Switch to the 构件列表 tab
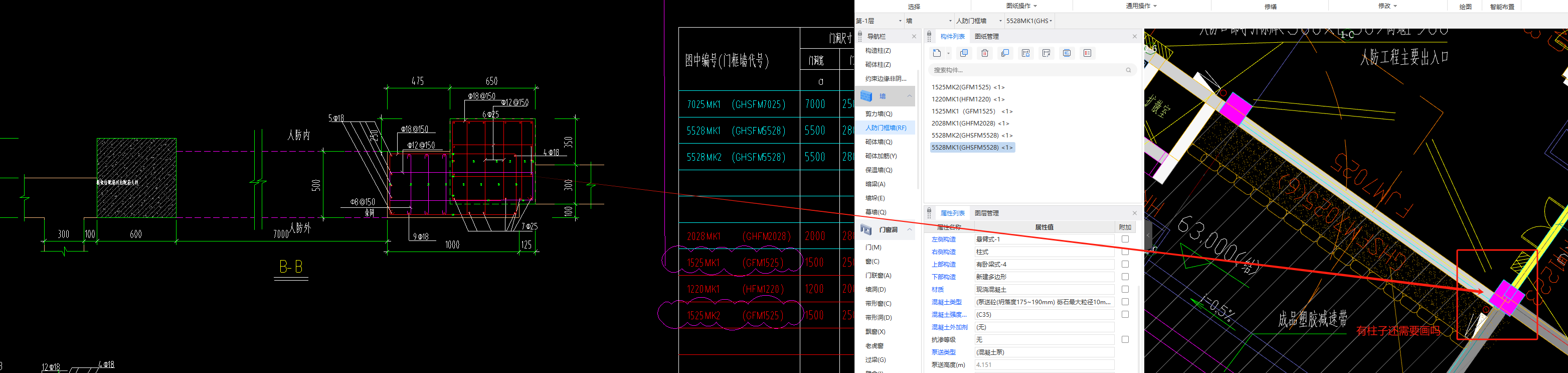The width and height of the screenshot is (1568, 373). (x=953, y=37)
